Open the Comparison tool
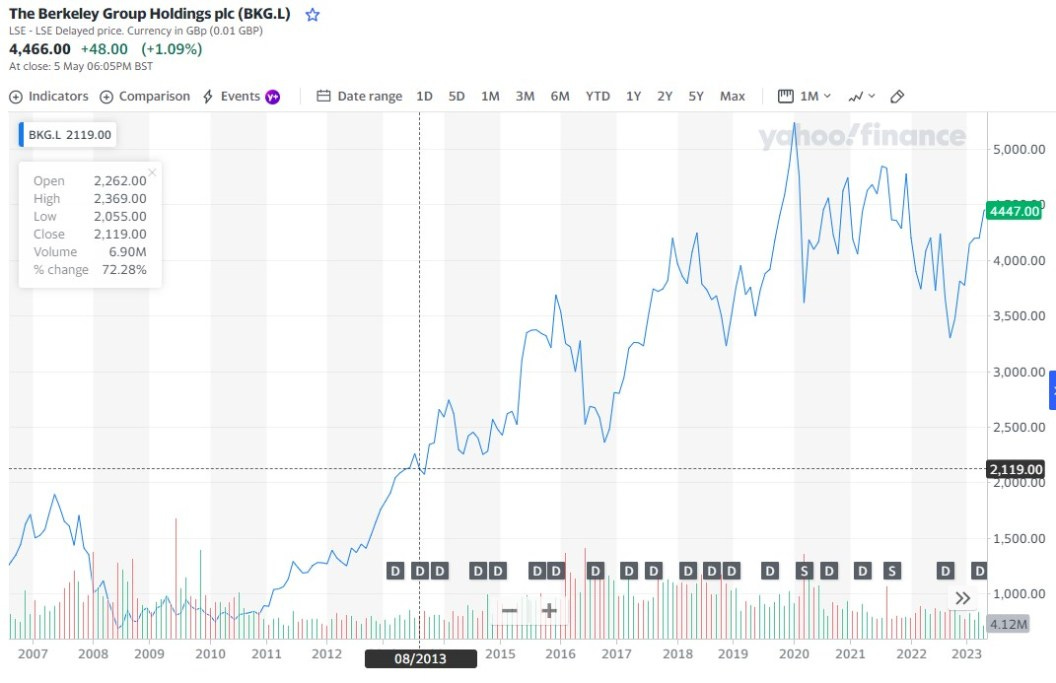The height and width of the screenshot is (683, 1056). (145, 96)
